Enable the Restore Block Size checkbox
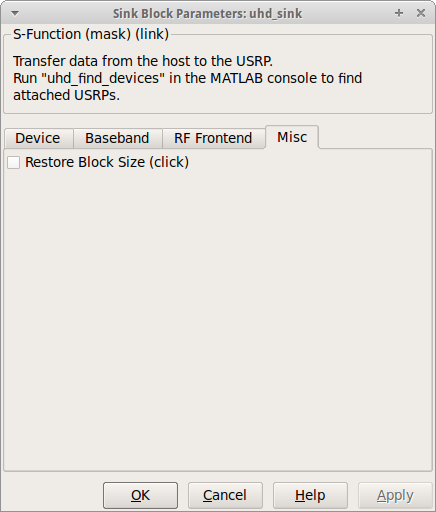This screenshot has width=436, height=512. click(13, 163)
